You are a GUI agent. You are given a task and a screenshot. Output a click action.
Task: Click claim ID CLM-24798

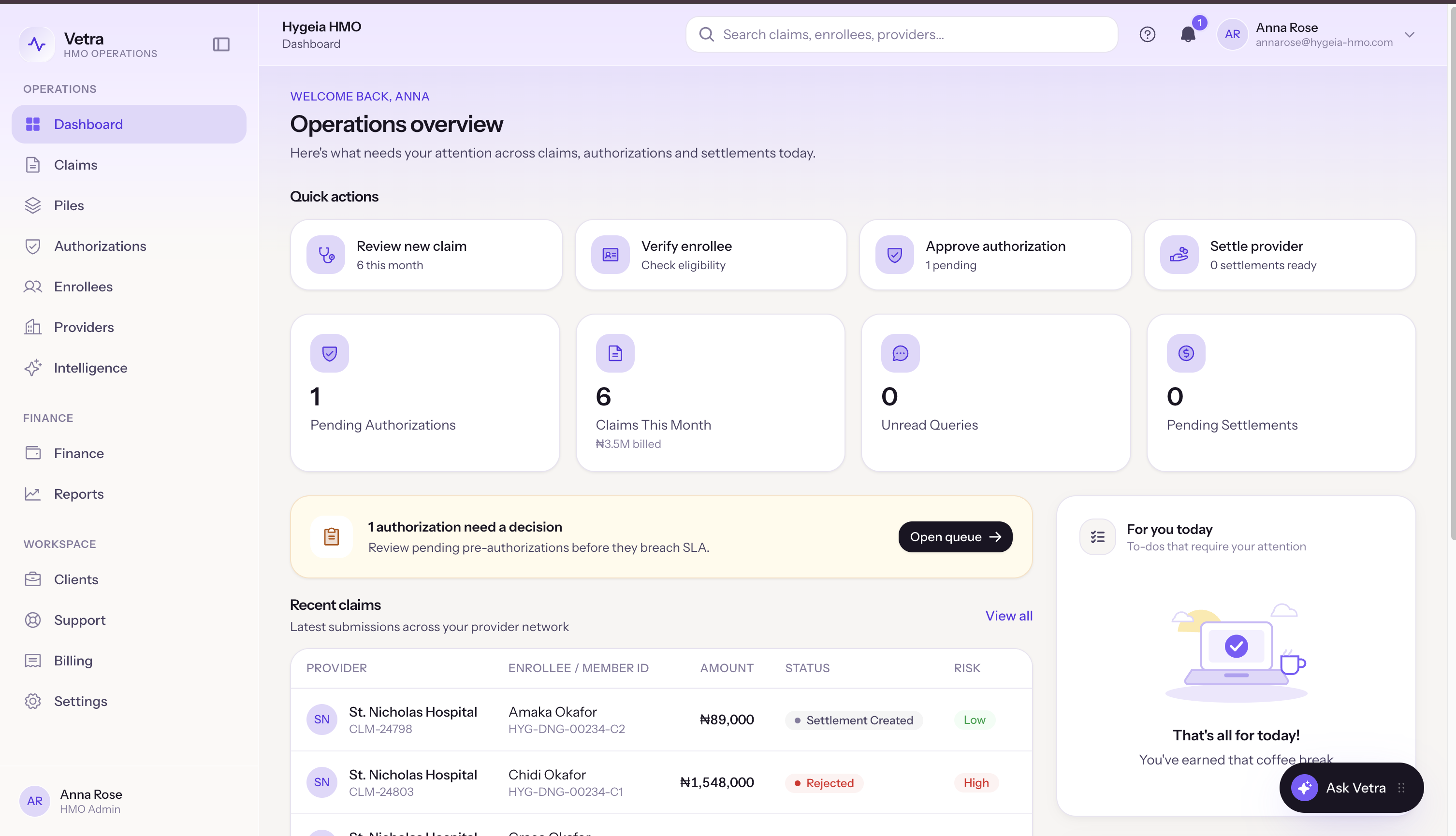[381, 729]
